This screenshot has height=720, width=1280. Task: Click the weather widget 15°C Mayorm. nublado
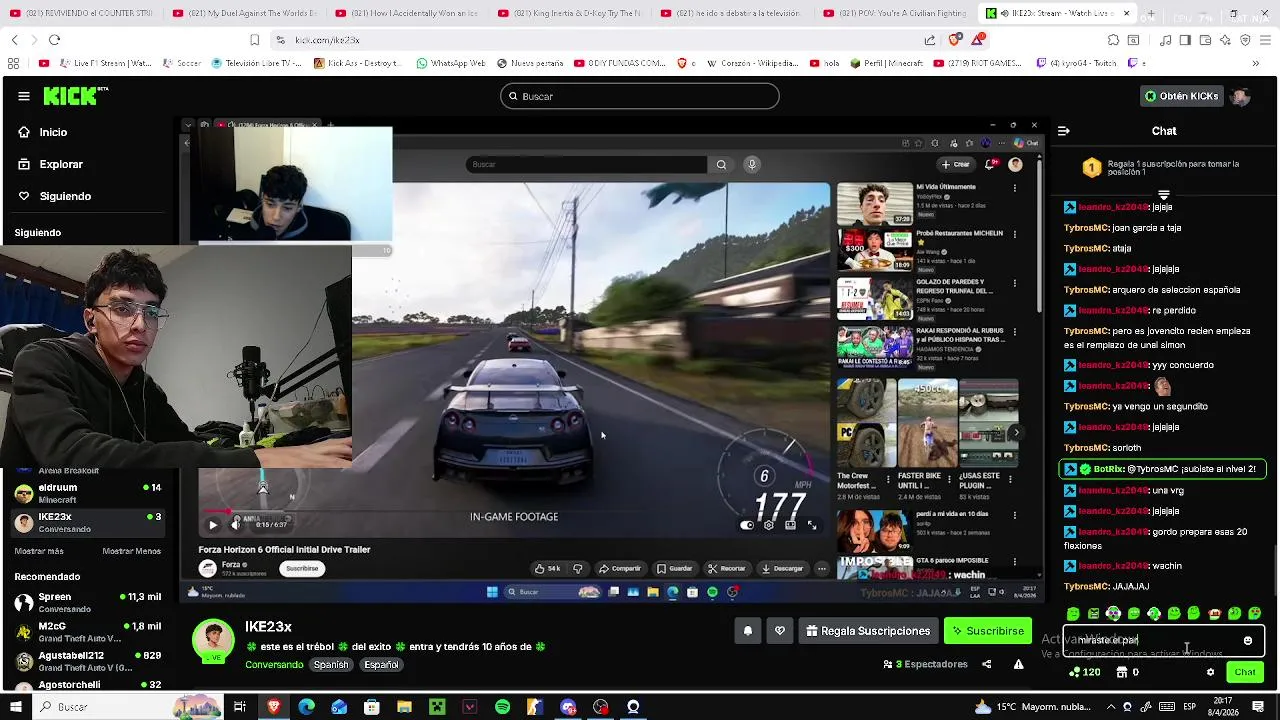coord(1034,707)
